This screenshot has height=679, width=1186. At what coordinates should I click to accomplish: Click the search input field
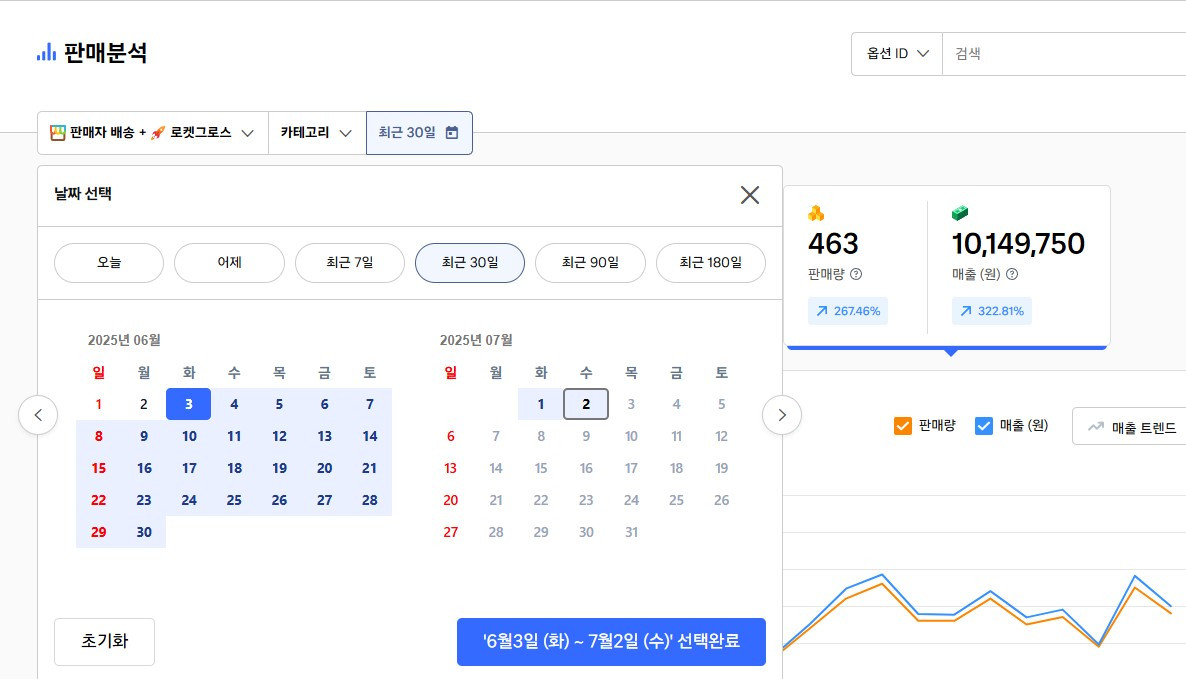point(1060,54)
